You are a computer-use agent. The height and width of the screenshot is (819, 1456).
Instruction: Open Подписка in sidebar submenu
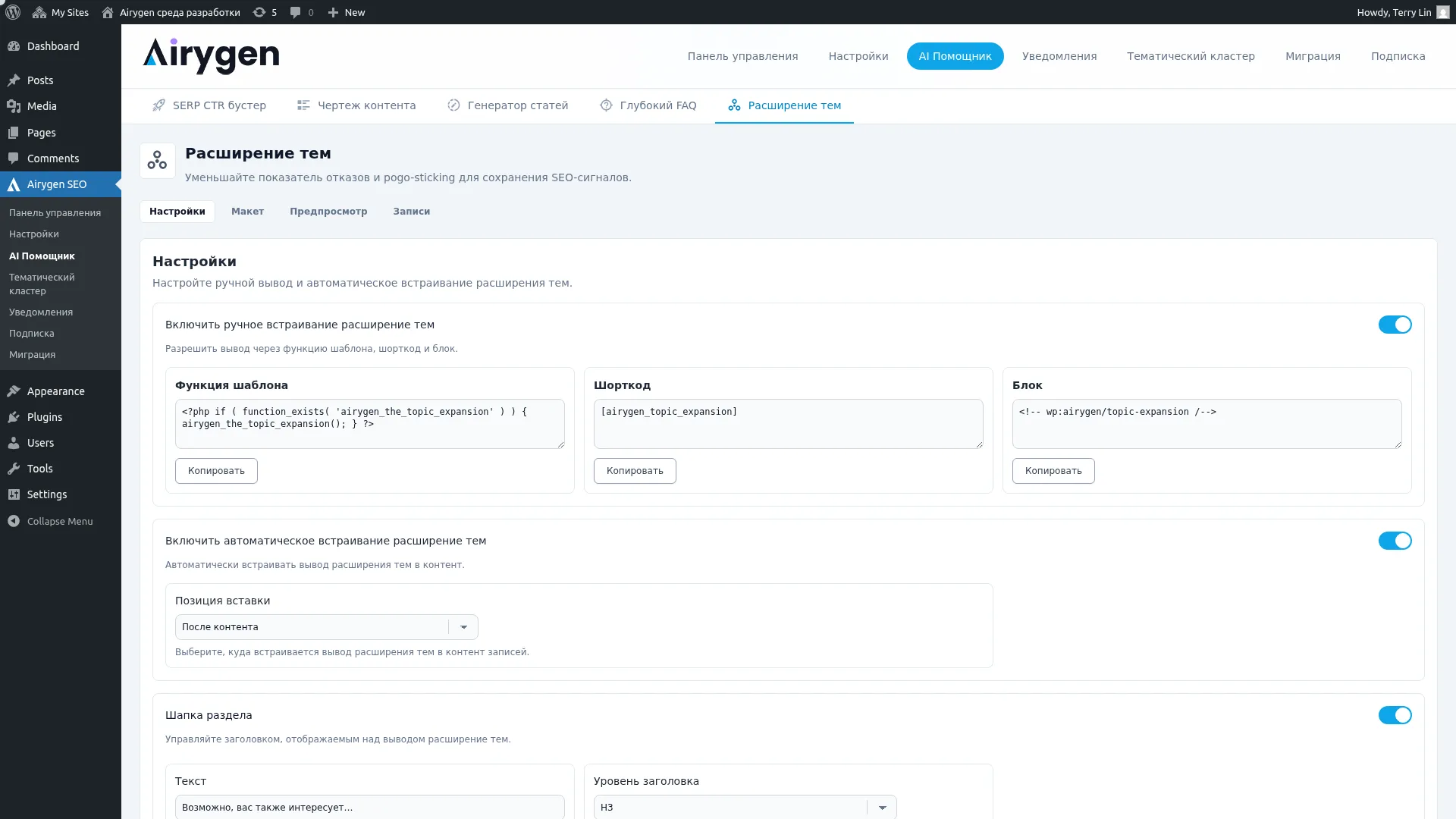(x=32, y=334)
